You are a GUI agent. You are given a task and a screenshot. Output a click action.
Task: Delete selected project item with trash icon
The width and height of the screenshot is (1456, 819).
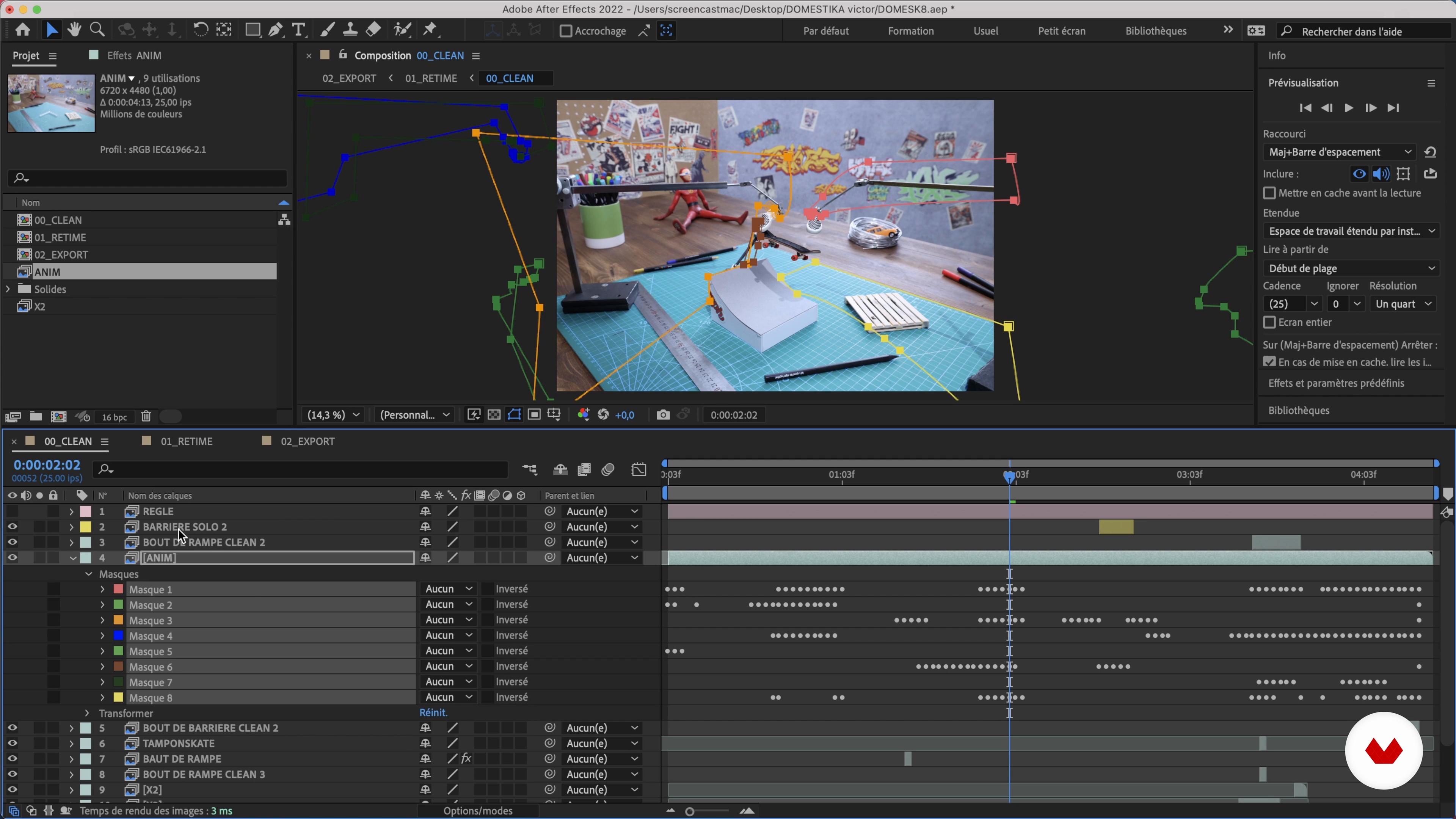(146, 417)
